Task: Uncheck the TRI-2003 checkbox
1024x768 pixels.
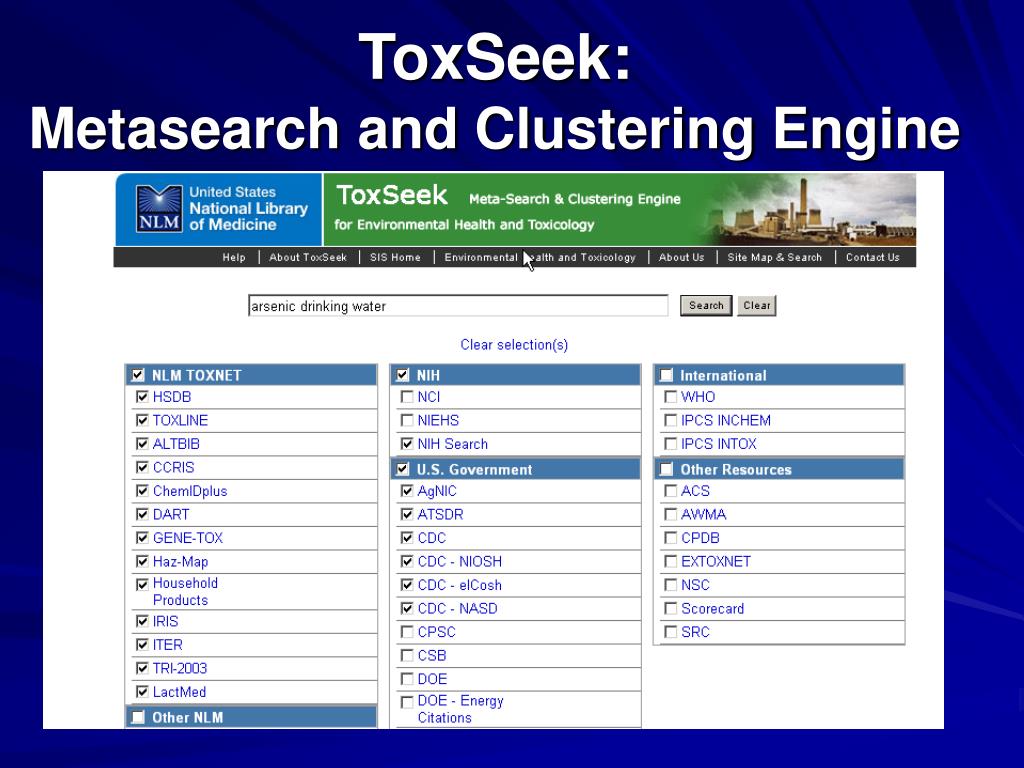Action: pyautogui.click(x=142, y=668)
